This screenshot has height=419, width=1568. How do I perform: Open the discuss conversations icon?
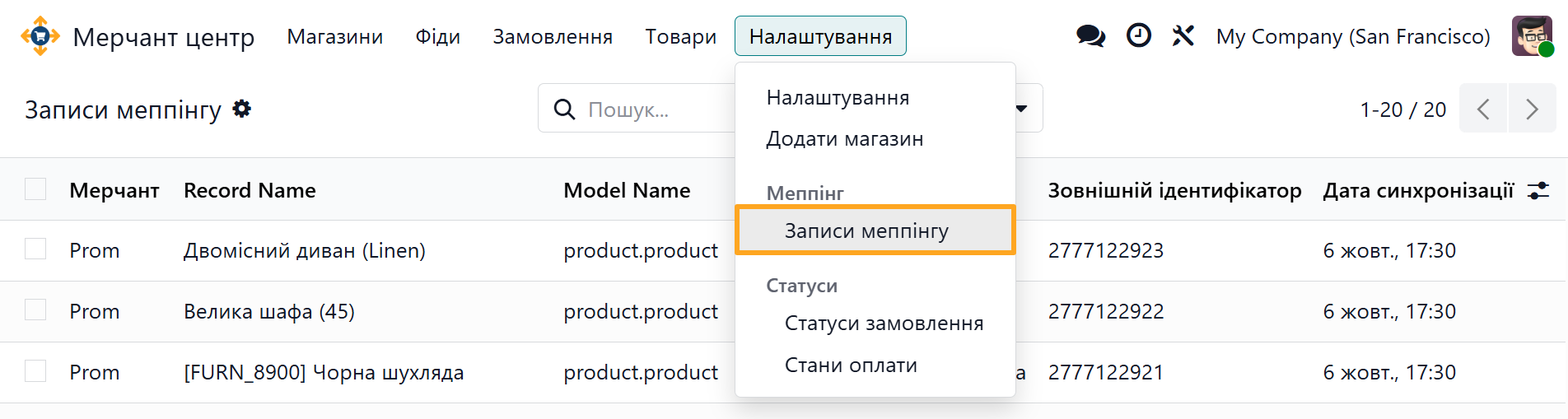pos(1090,36)
